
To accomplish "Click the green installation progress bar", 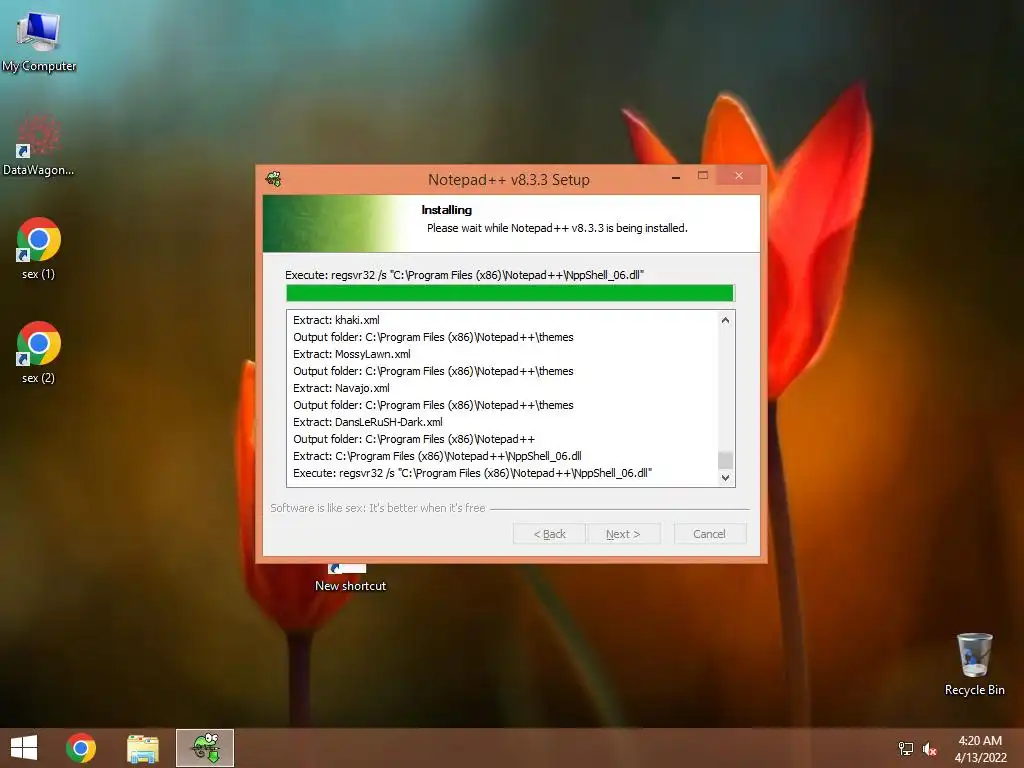I will click(x=510, y=293).
